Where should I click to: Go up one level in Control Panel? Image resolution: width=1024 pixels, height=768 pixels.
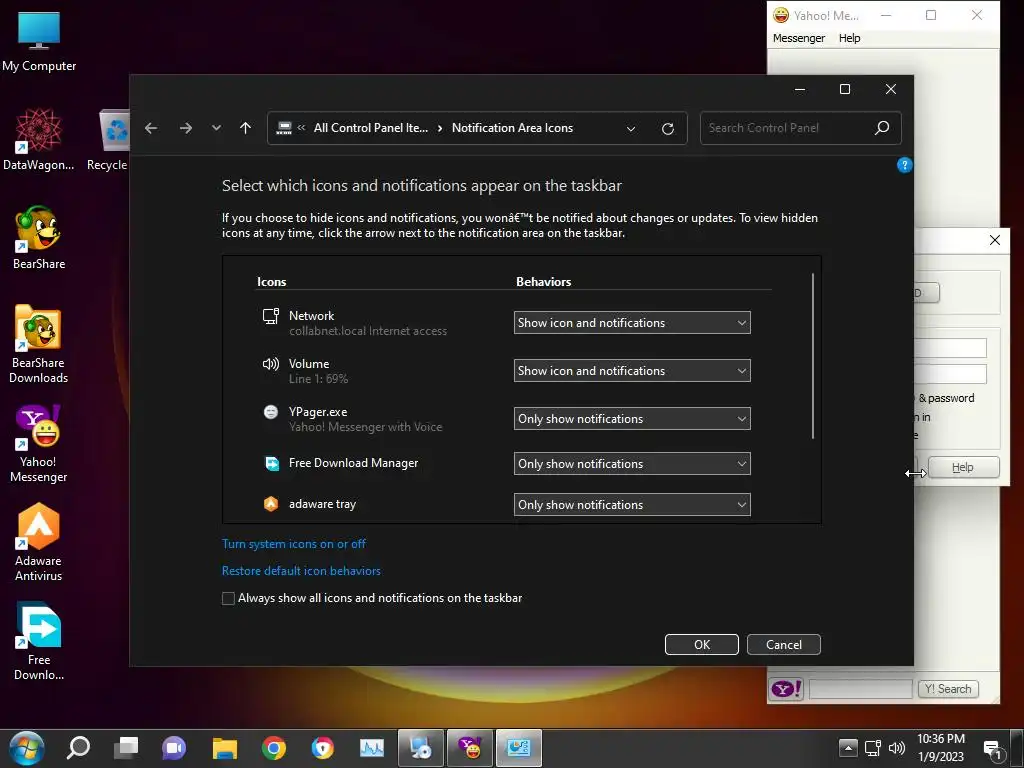tap(246, 128)
